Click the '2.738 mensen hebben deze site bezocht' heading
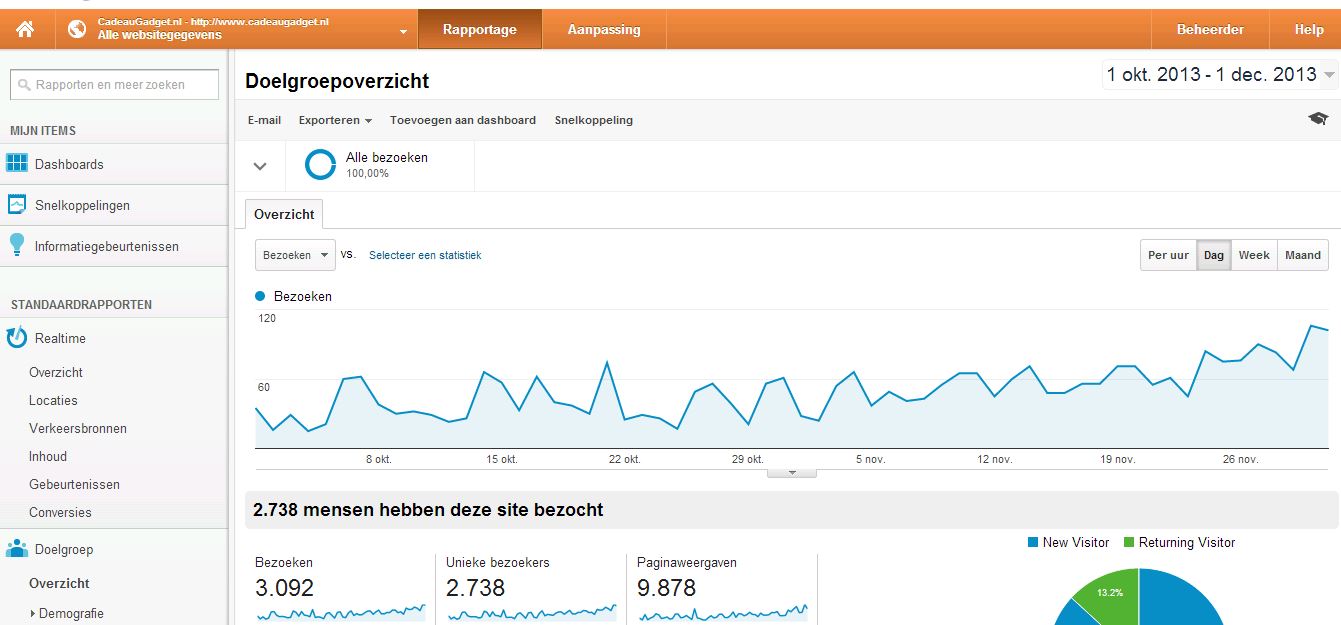The width and height of the screenshot is (1341, 625). [x=428, y=510]
